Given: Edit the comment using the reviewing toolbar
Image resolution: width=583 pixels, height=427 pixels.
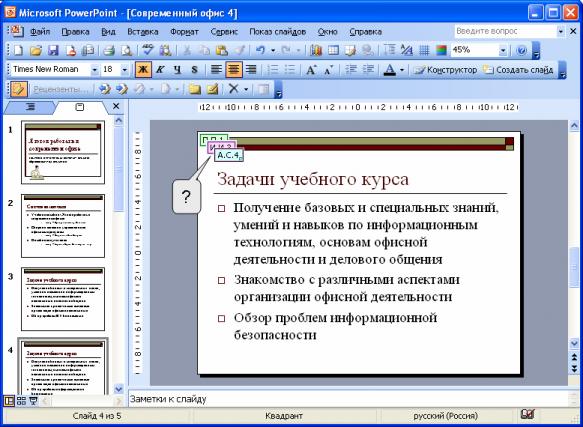Looking at the screenshot, I should coord(212,89).
